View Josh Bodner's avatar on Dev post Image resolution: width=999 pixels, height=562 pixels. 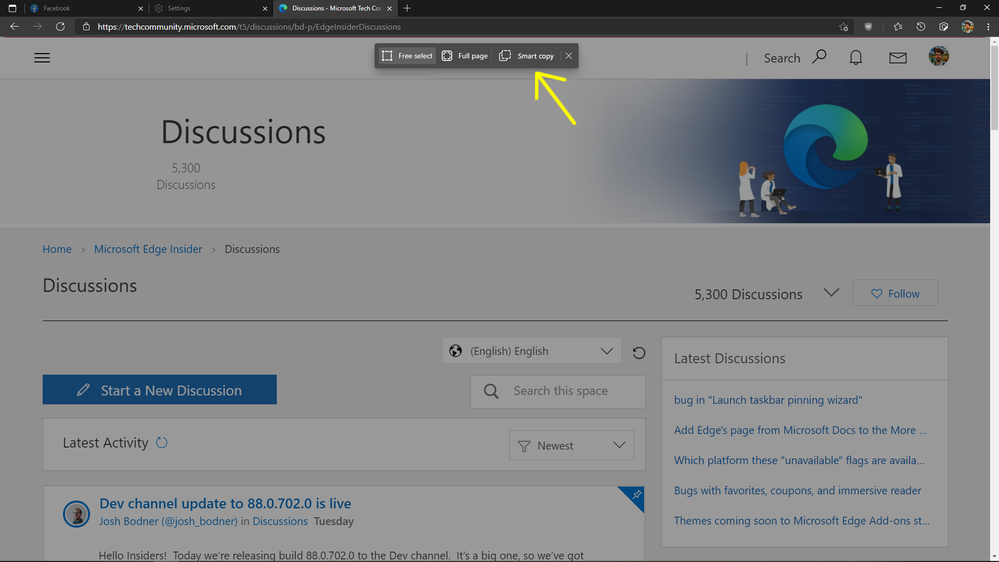pos(76,514)
